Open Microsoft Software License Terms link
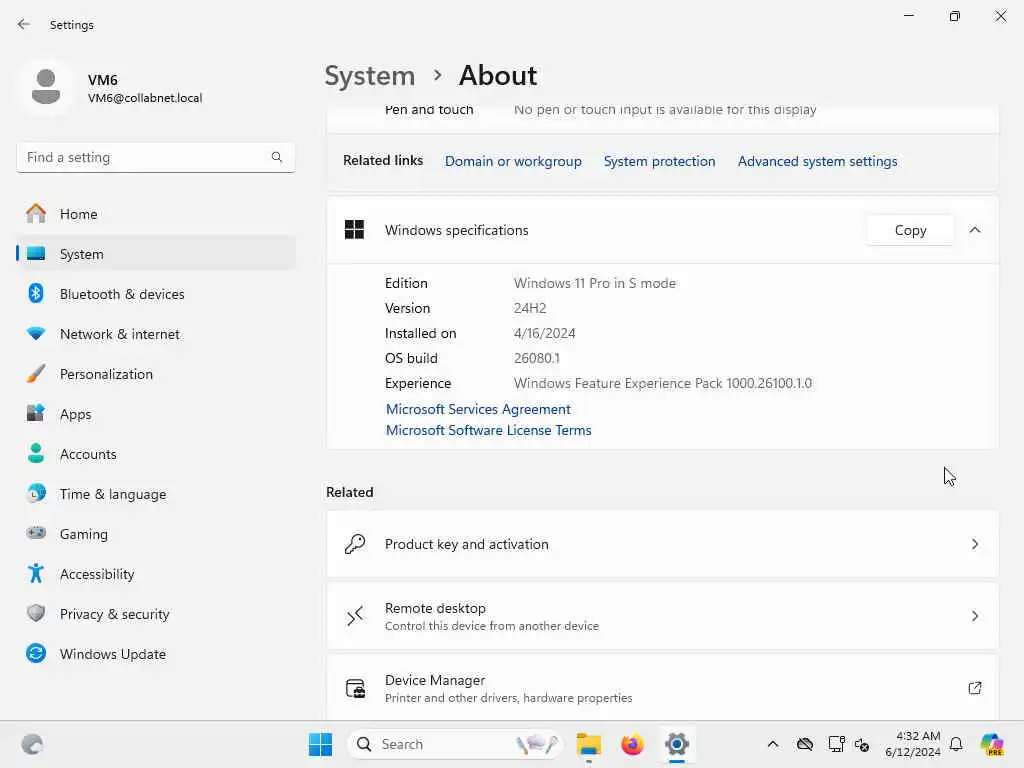 488,430
